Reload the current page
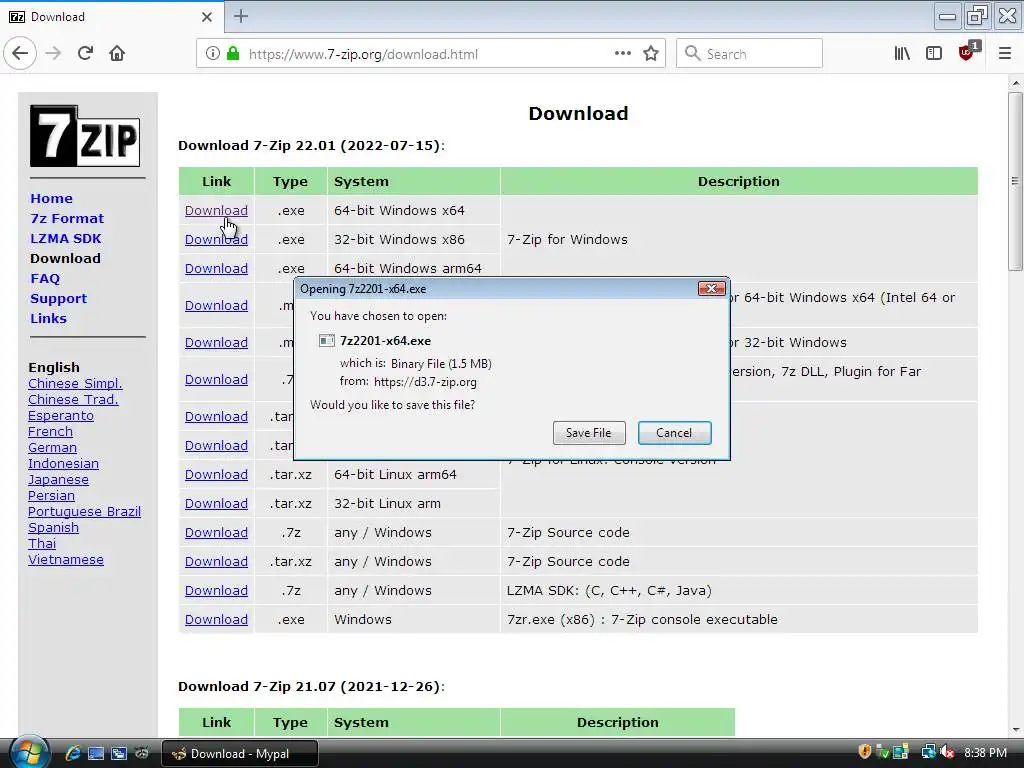The image size is (1024, 768). point(85,54)
